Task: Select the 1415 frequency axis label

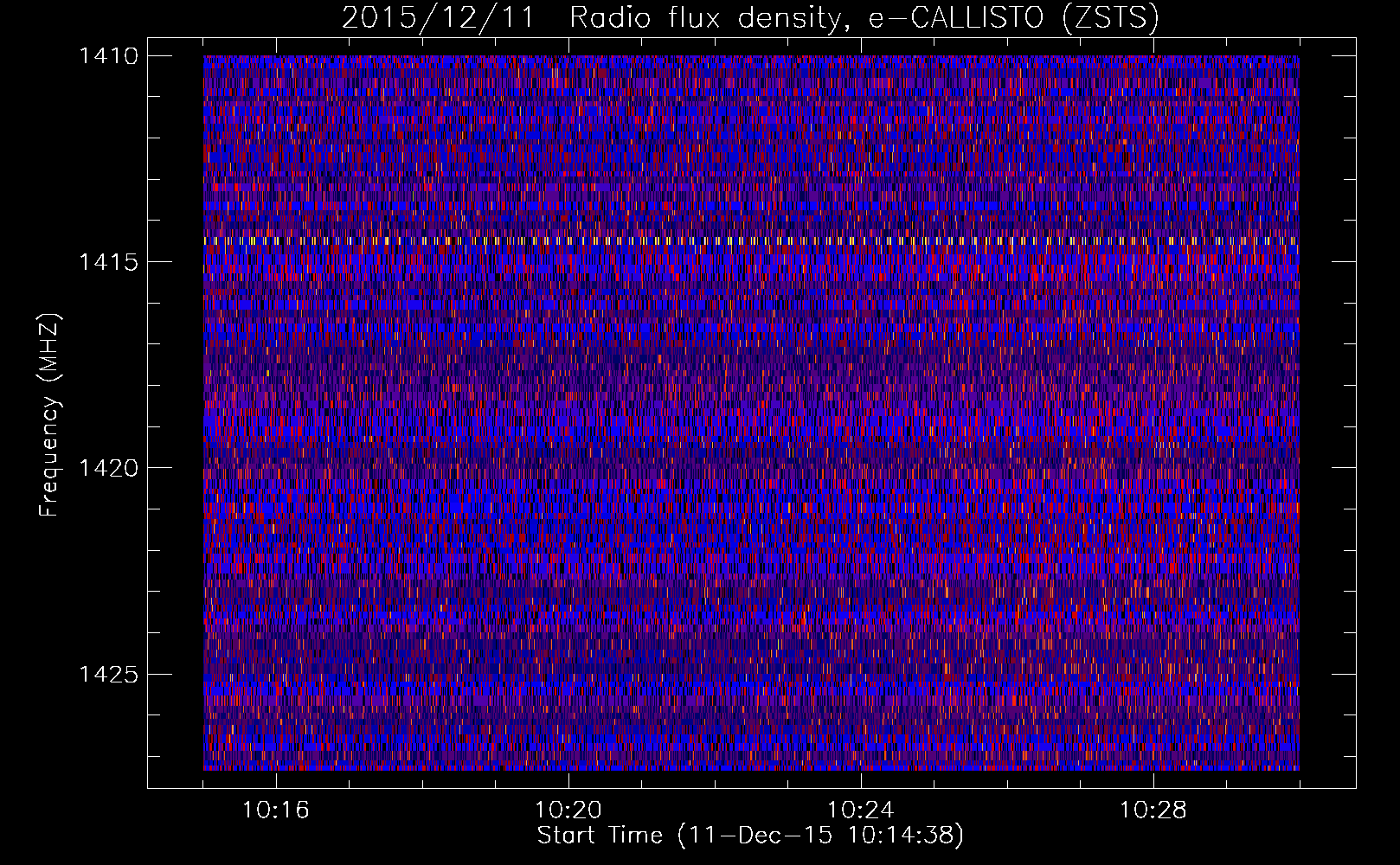Action: tap(108, 262)
